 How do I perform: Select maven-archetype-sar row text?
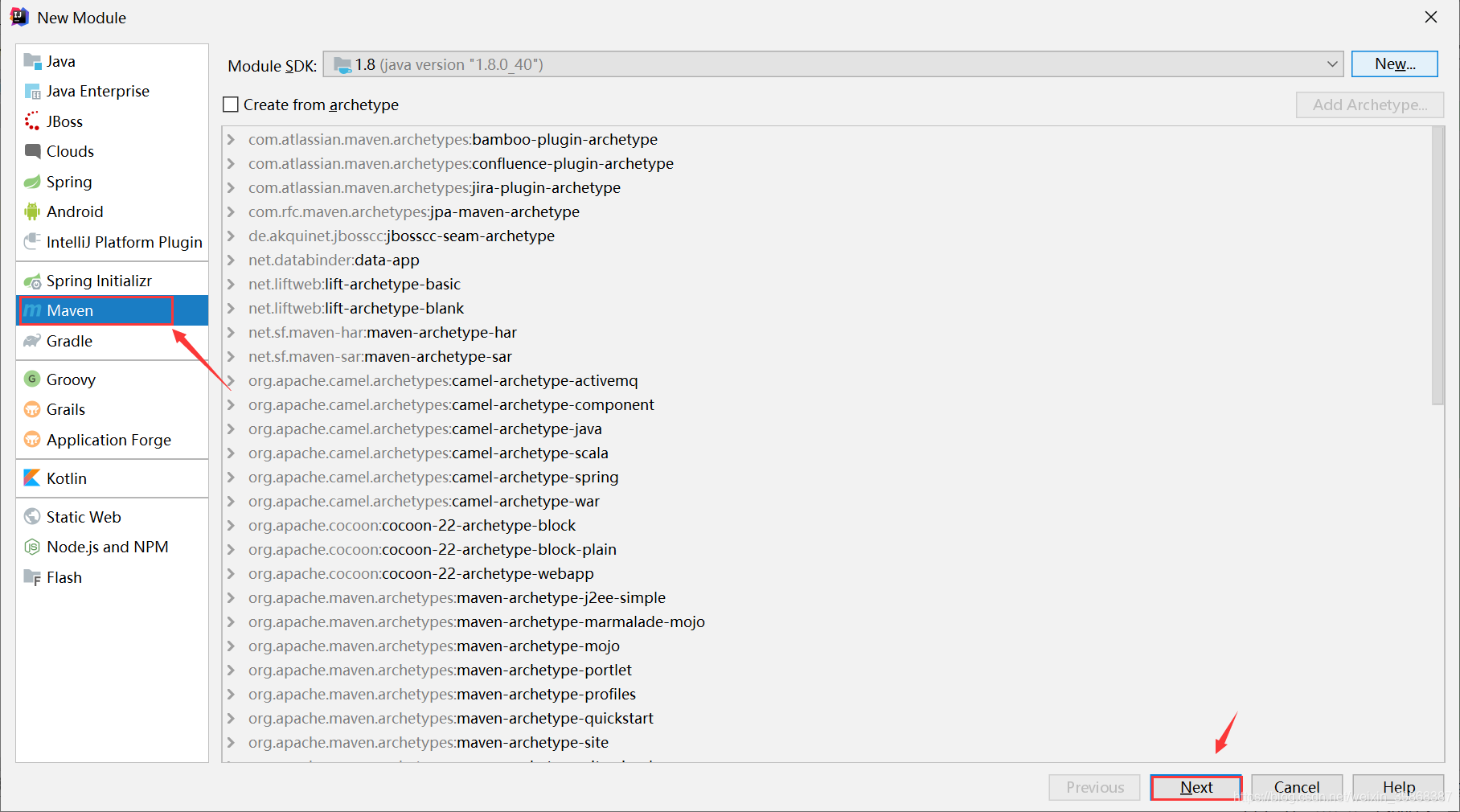click(x=380, y=356)
